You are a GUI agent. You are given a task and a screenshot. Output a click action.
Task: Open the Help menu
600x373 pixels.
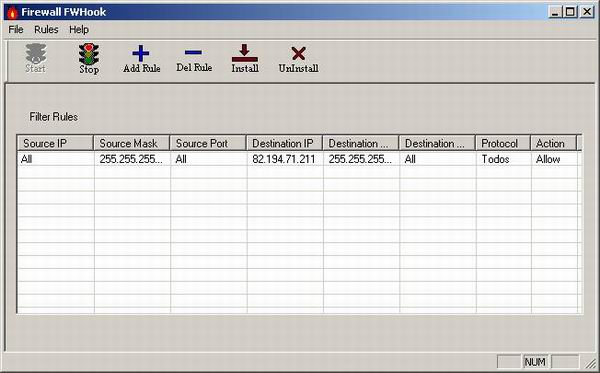tap(79, 29)
